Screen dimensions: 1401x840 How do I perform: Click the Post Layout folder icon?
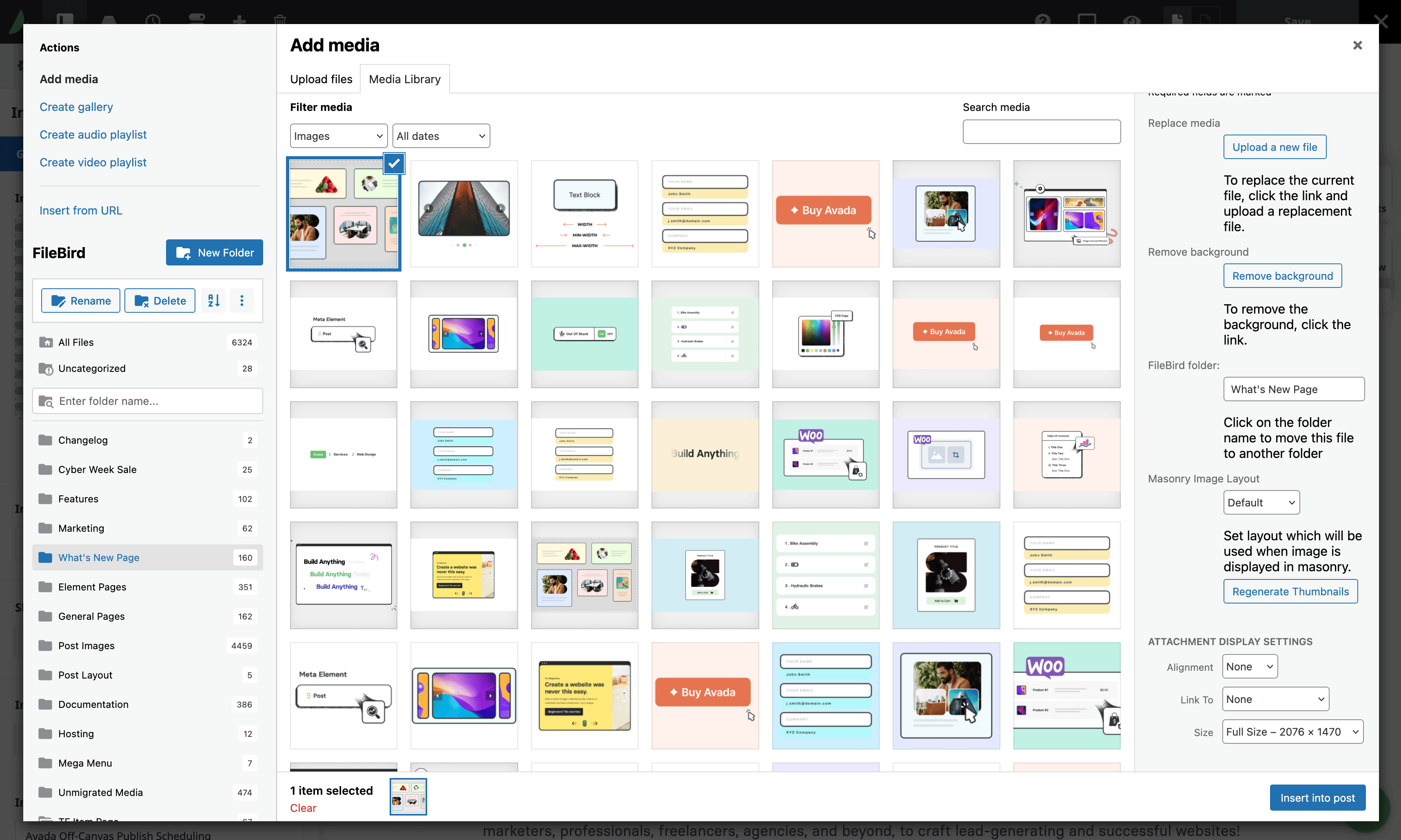click(45, 675)
